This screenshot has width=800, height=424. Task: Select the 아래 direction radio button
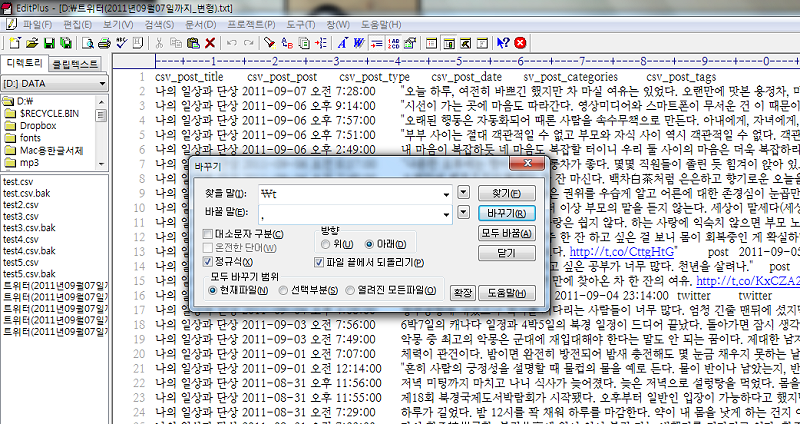click(369, 244)
